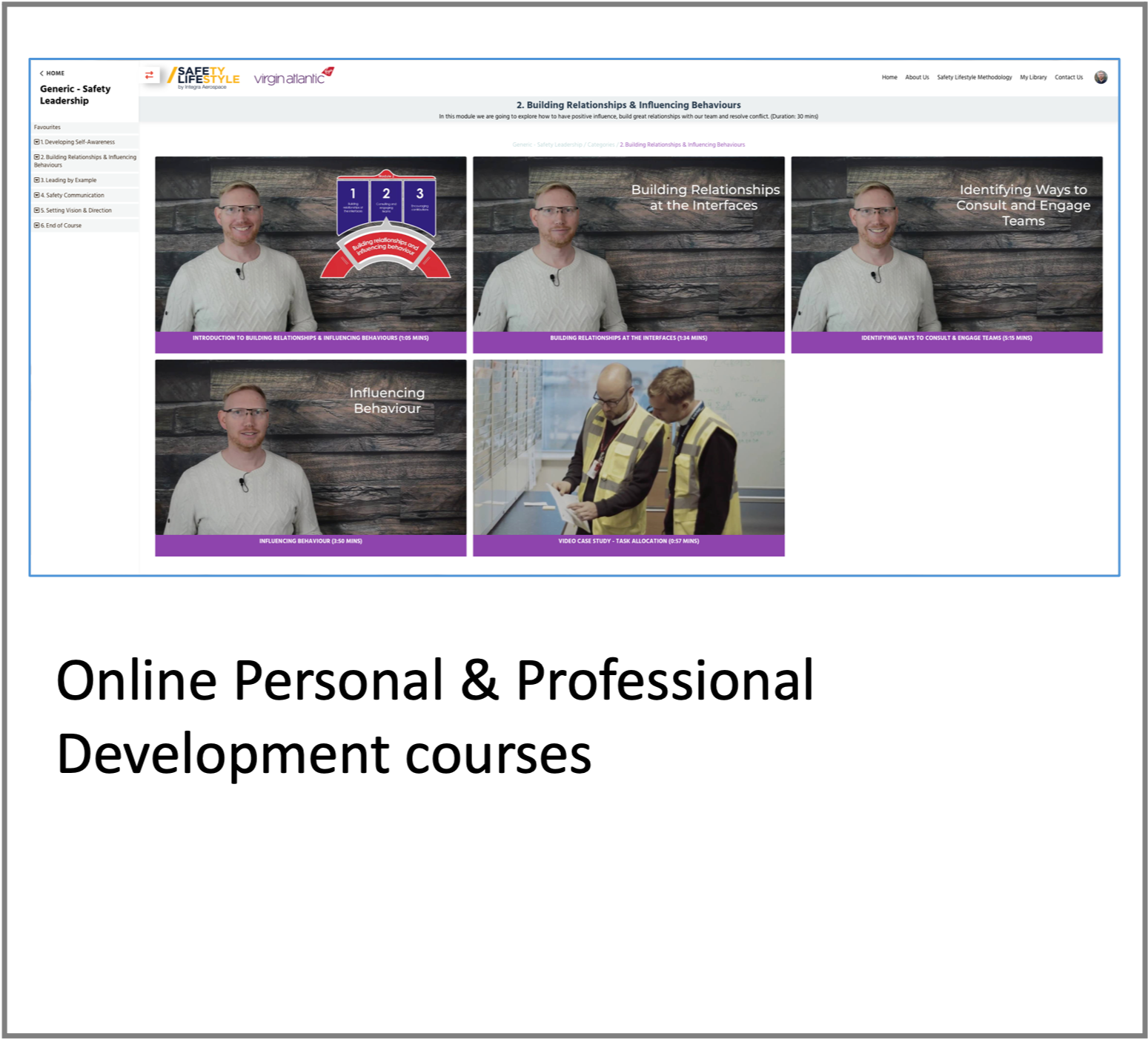Click the Identifying Ways to Consult & Engage Teams caption
Screen dimensions: 1148x1039
coord(946,342)
